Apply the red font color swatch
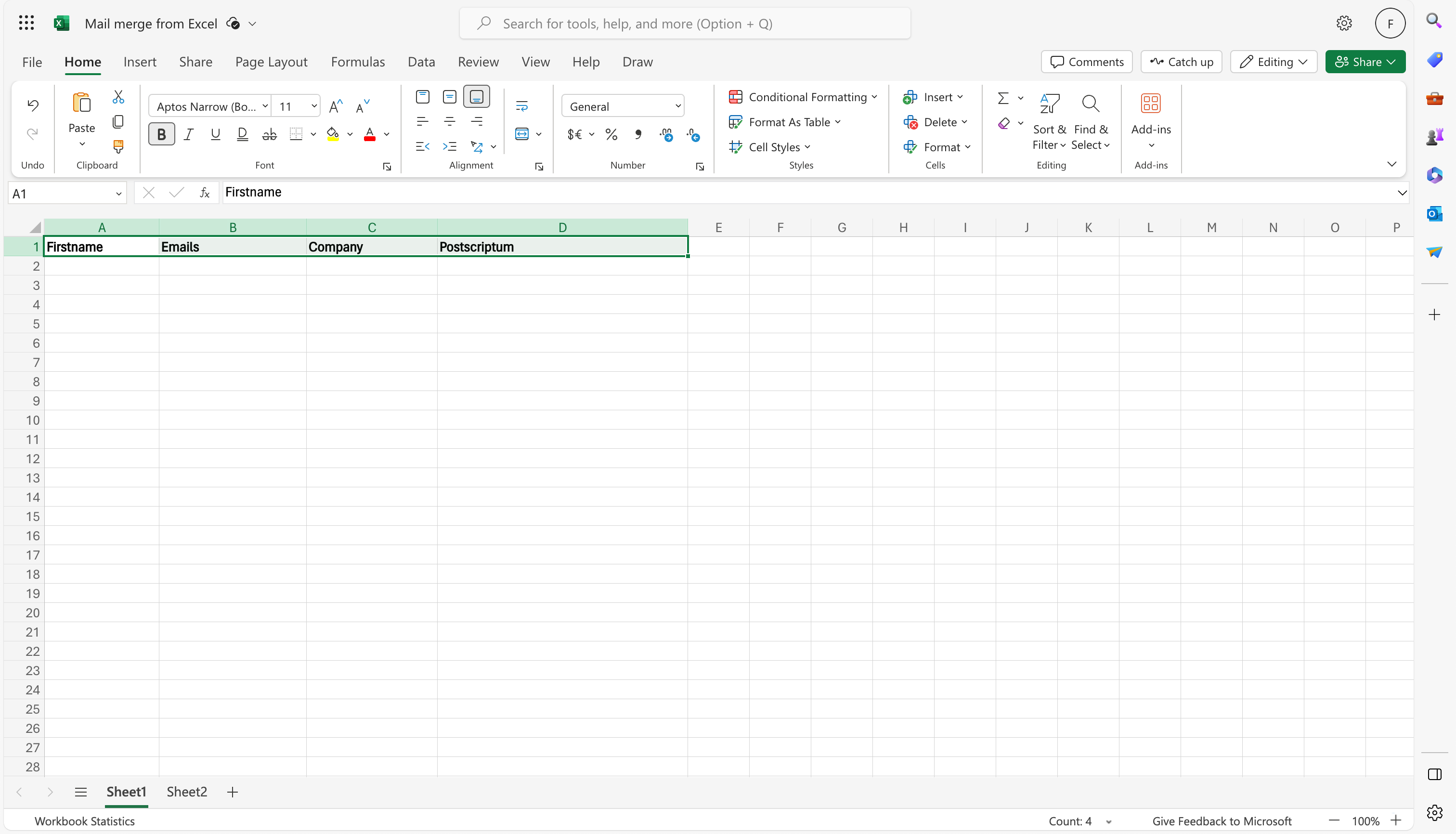Image resolution: width=1456 pixels, height=834 pixels. (369, 134)
